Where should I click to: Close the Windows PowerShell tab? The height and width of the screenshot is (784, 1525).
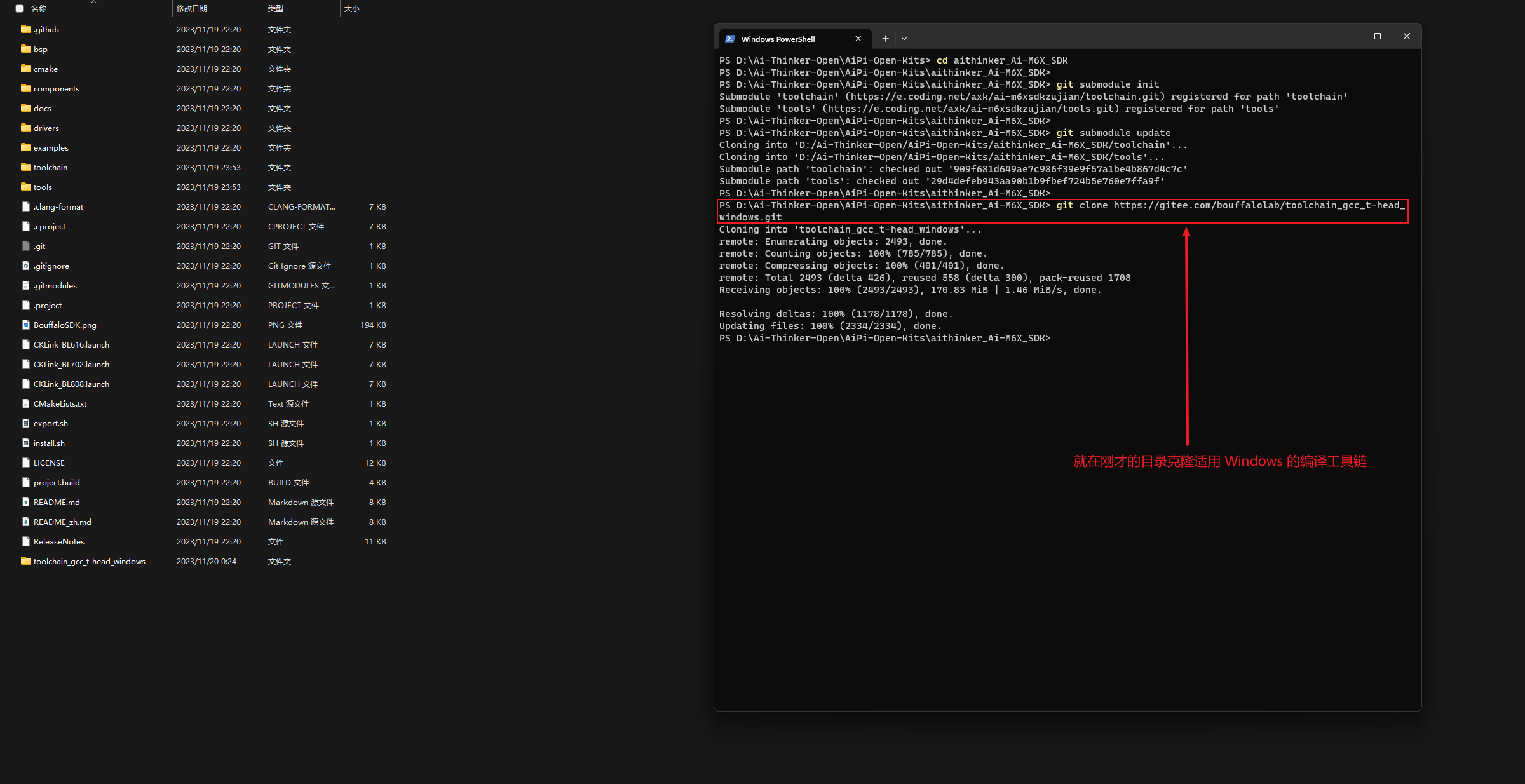tap(858, 39)
